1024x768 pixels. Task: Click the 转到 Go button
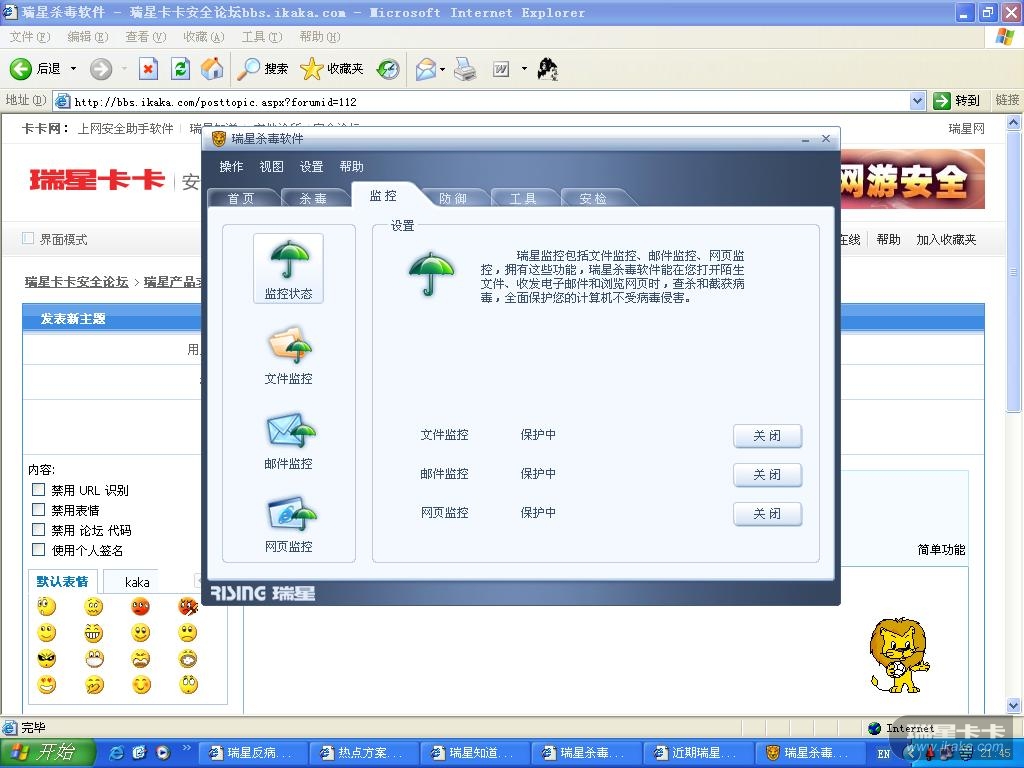(957, 101)
